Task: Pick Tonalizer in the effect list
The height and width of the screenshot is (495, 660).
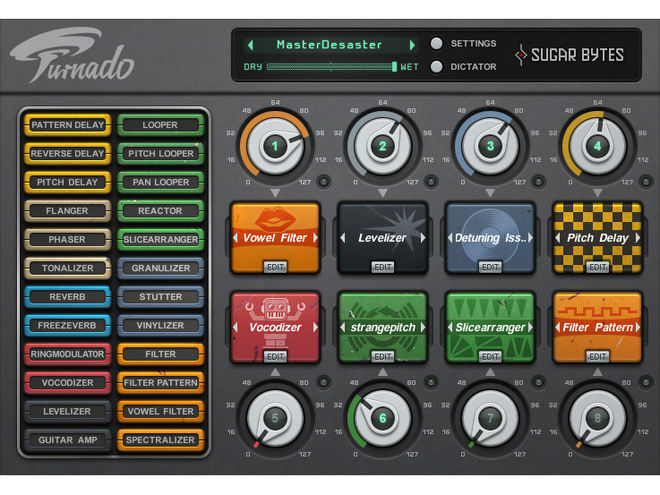Action: (x=67, y=268)
